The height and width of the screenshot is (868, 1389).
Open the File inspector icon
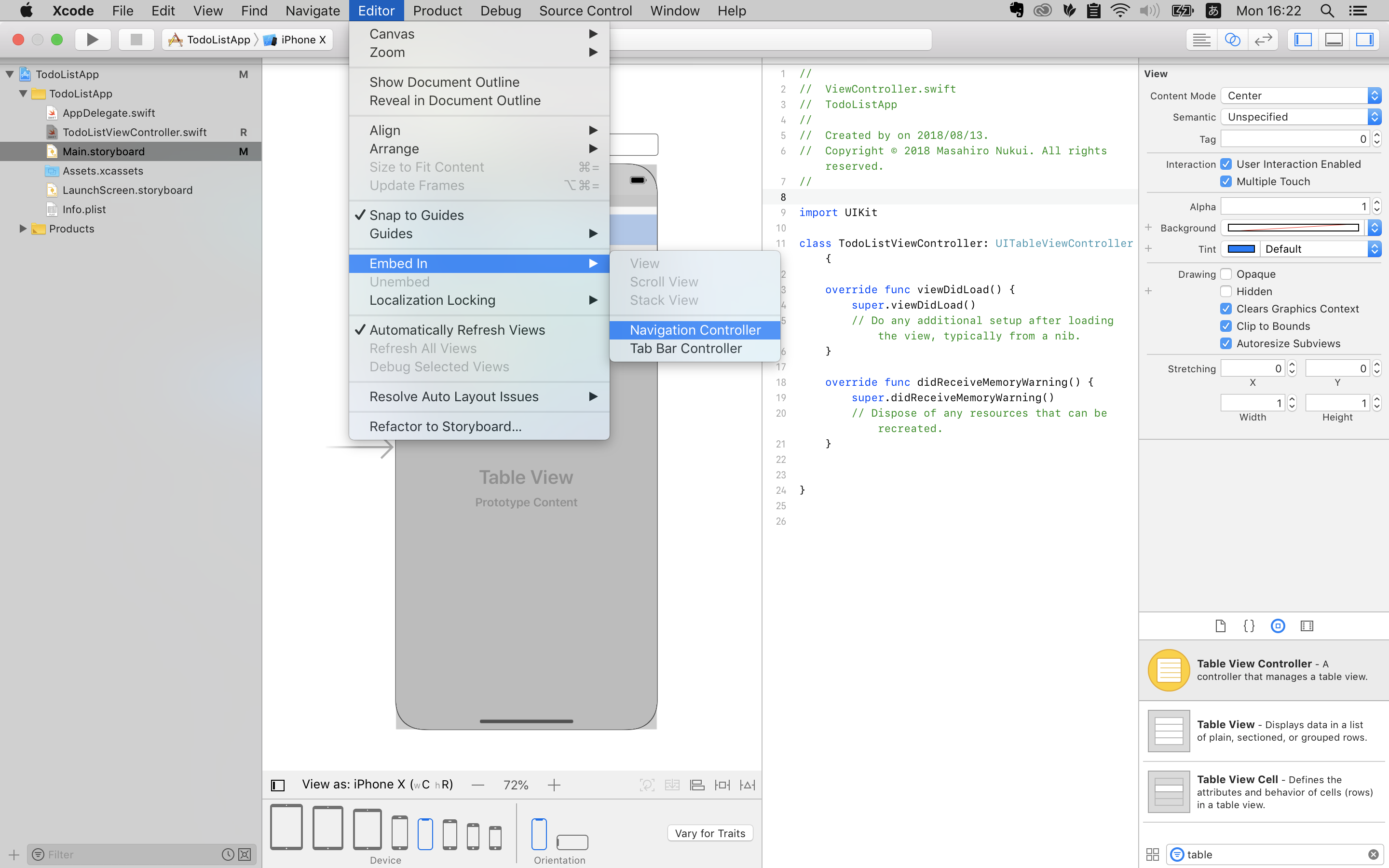(1220, 626)
